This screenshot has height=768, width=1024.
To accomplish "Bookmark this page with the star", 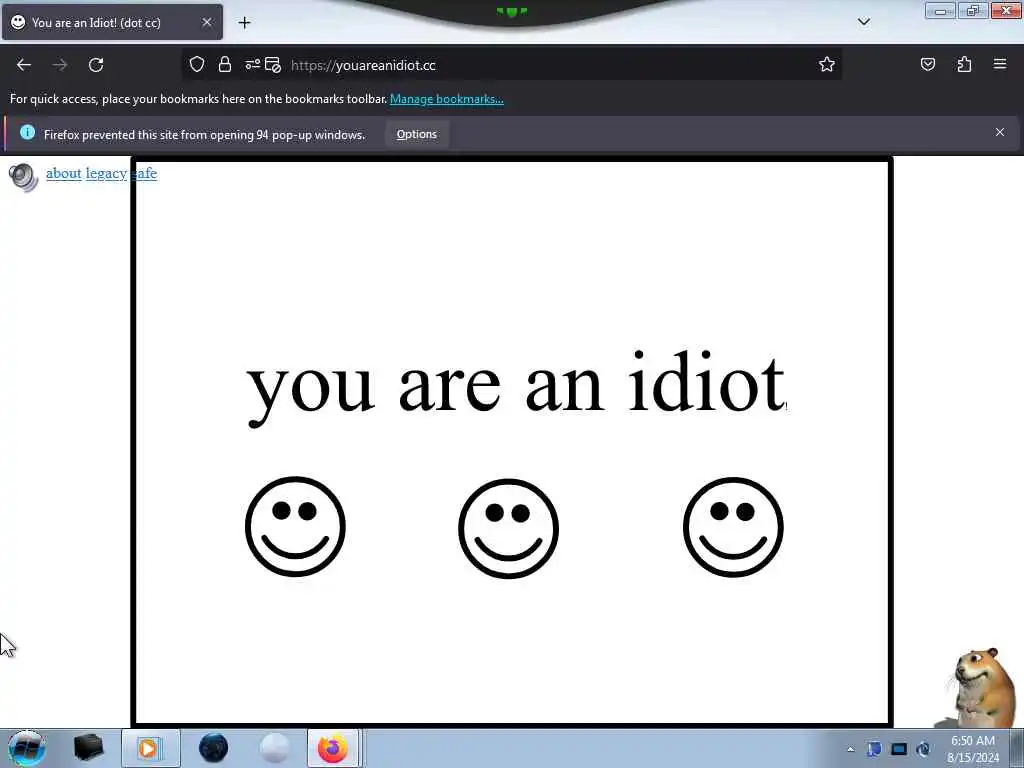I will pyautogui.click(x=827, y=65).
